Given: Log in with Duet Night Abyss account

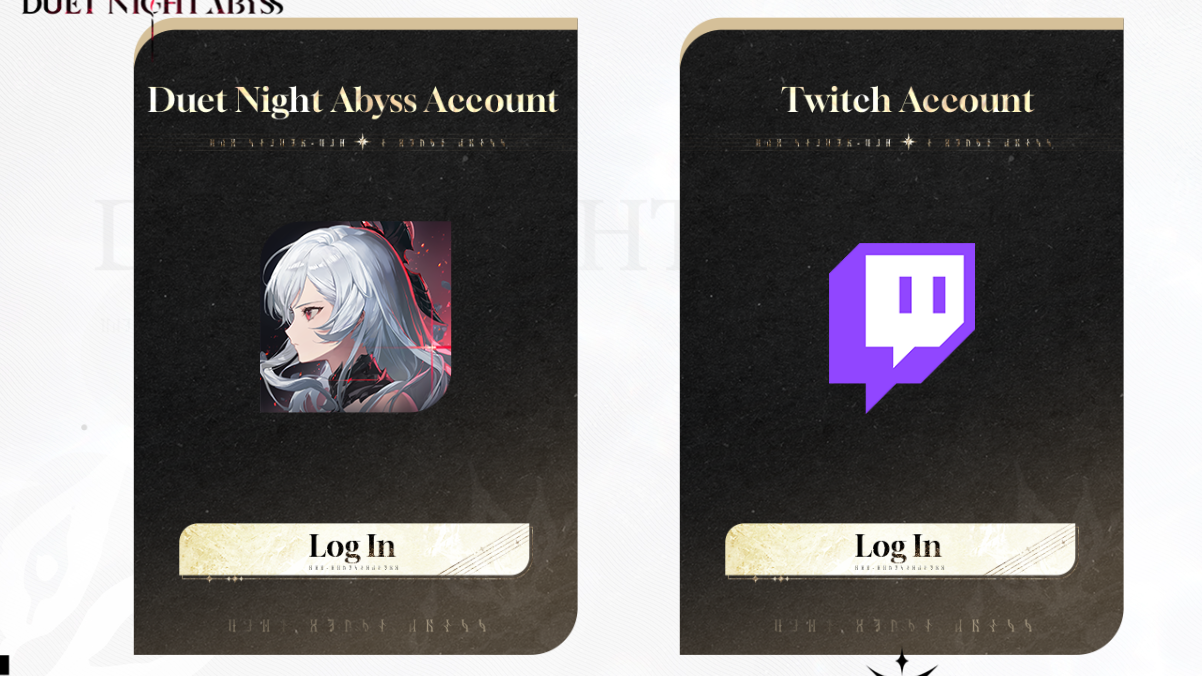Looking at the screenshot, I should pyautogui.click(x=354, y=549).
